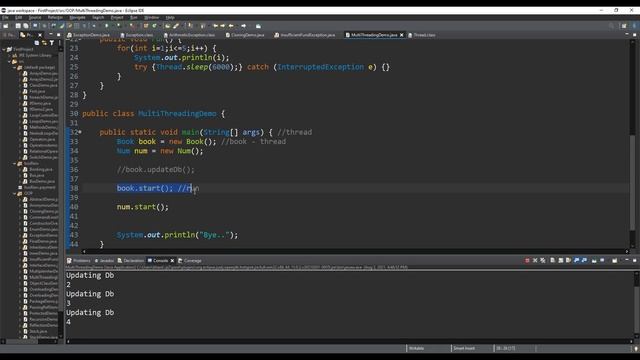Screen dimensions: 640x360
Task: Click the console vertical scrollbar
Action: click(636, 306)
